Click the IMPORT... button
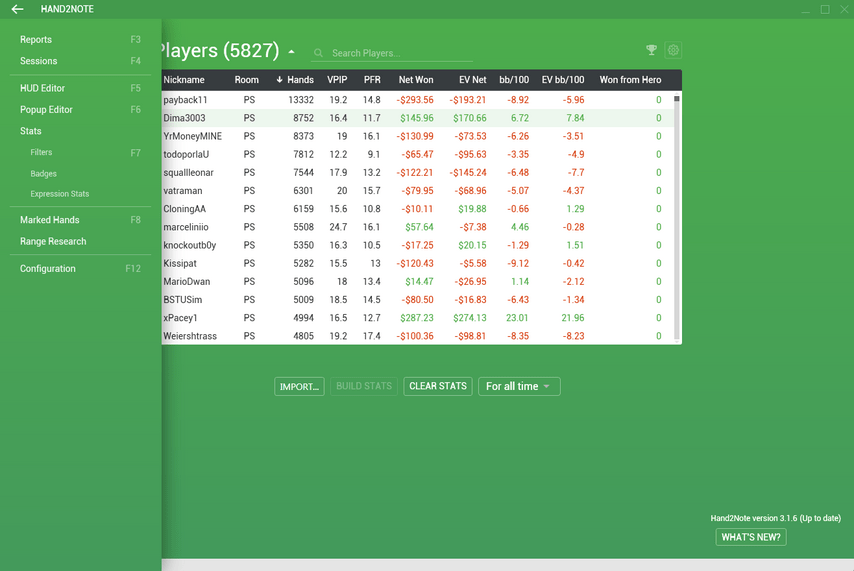 299,386
